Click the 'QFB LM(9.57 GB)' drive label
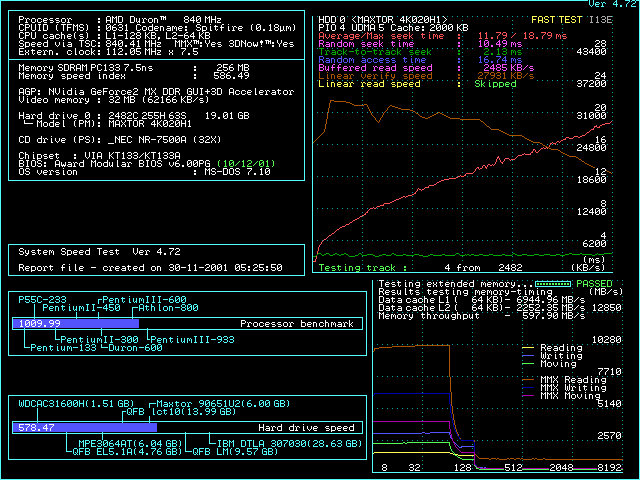Viewport: 640px width, 480px height. (235, 452)
